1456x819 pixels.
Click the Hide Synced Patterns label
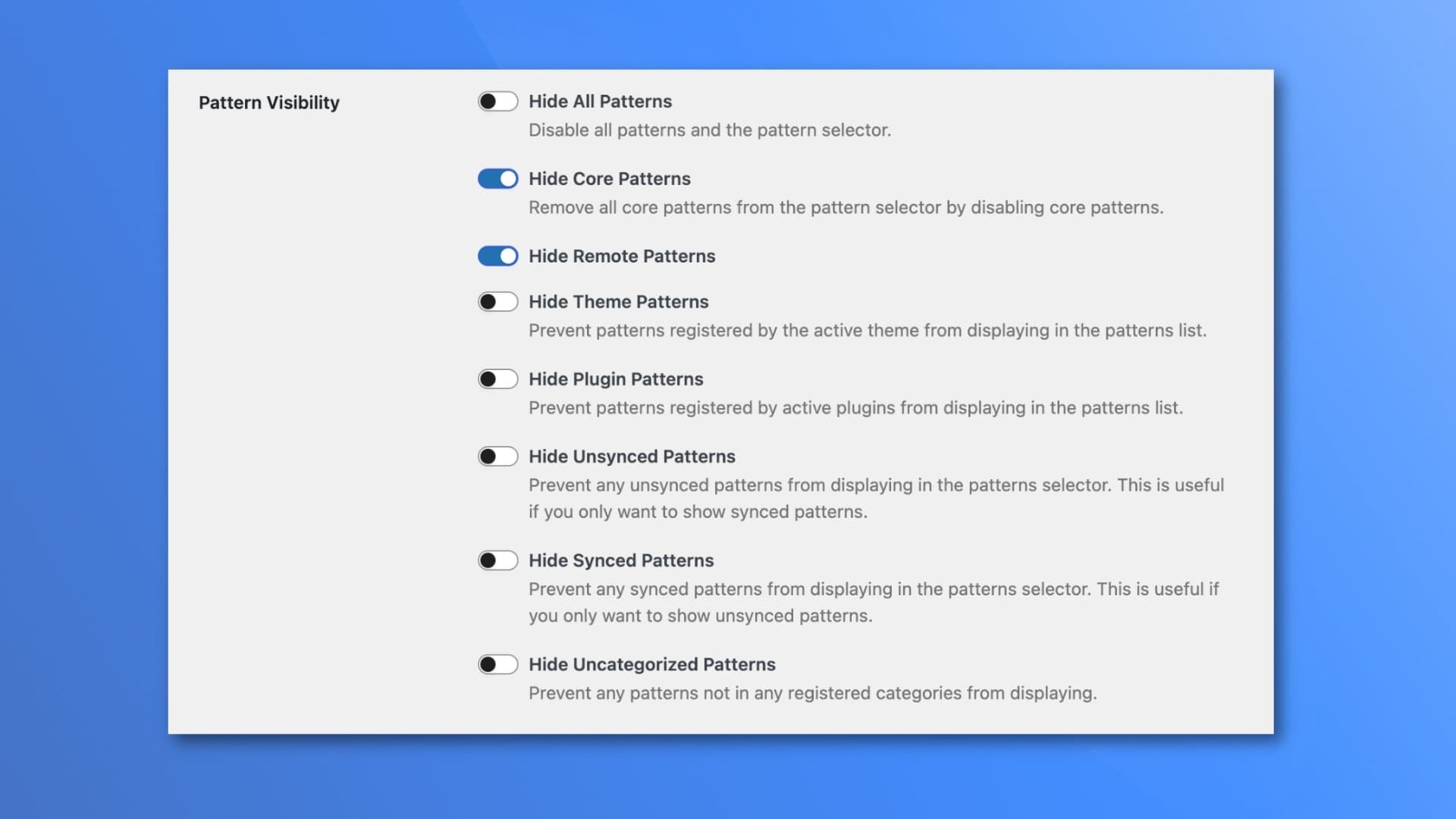pos(621,560)
